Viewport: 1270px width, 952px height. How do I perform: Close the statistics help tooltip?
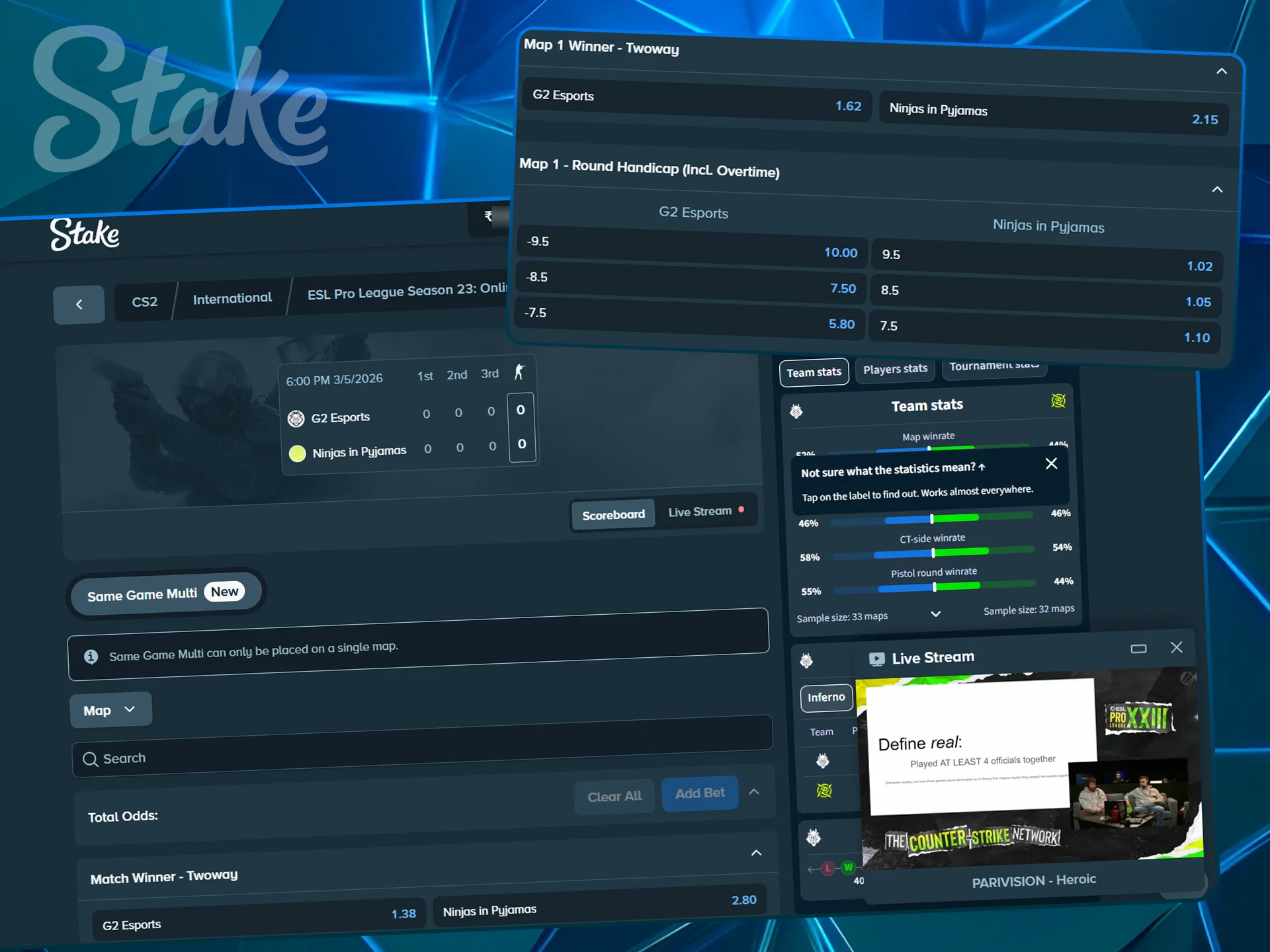coord(1051,463)
